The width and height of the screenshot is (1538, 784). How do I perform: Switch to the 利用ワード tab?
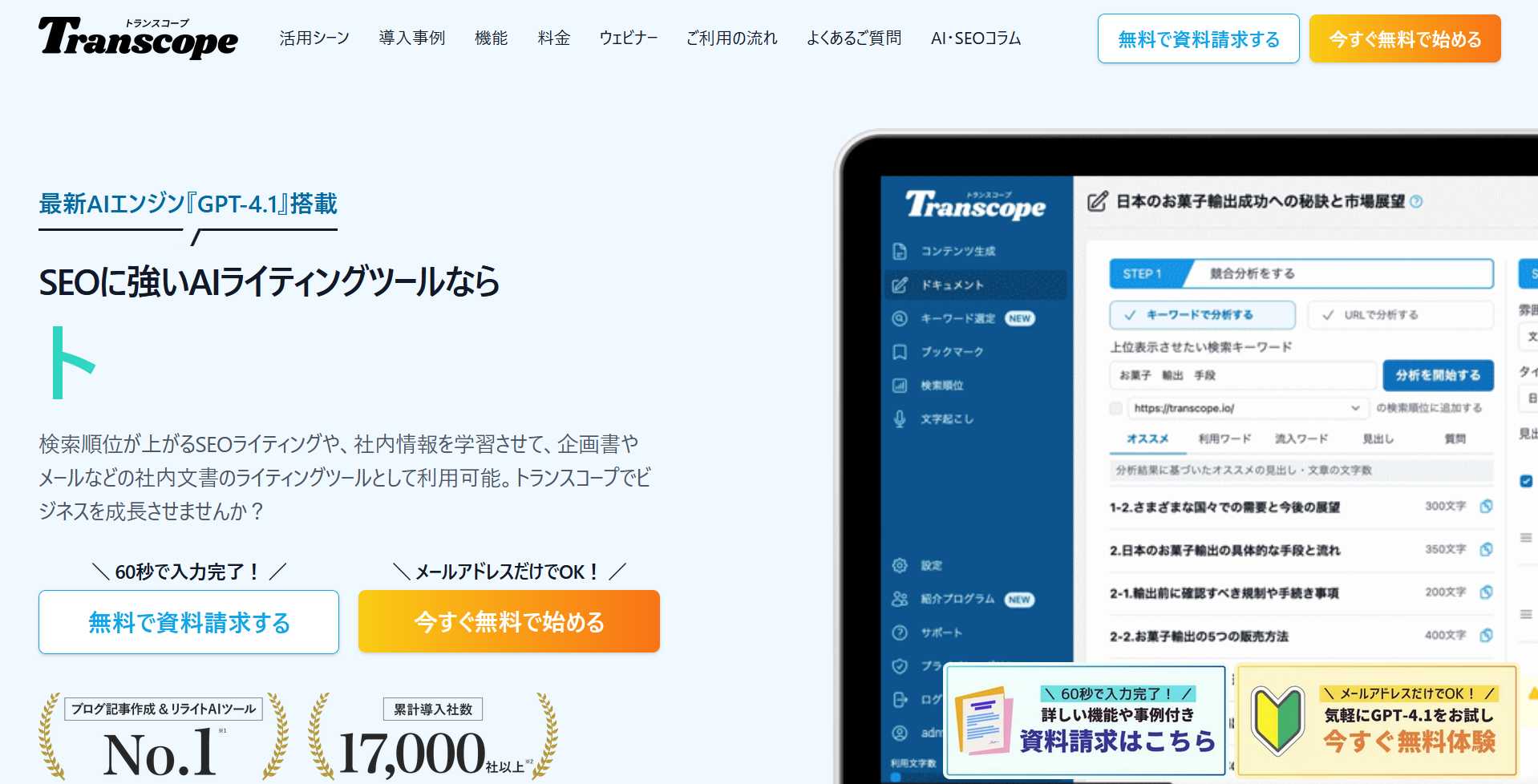[x=1224, y=438]
